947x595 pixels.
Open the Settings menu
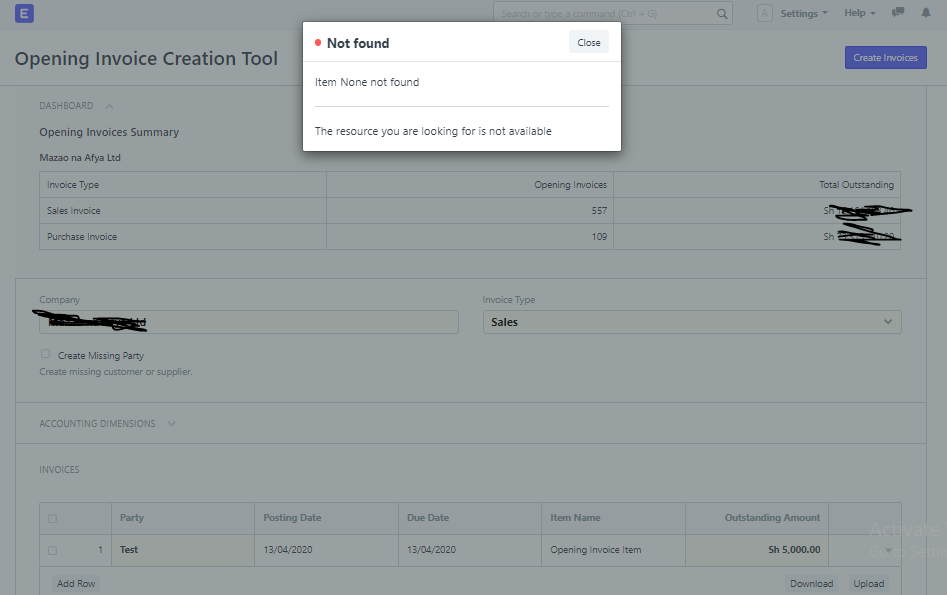[803, 13]
